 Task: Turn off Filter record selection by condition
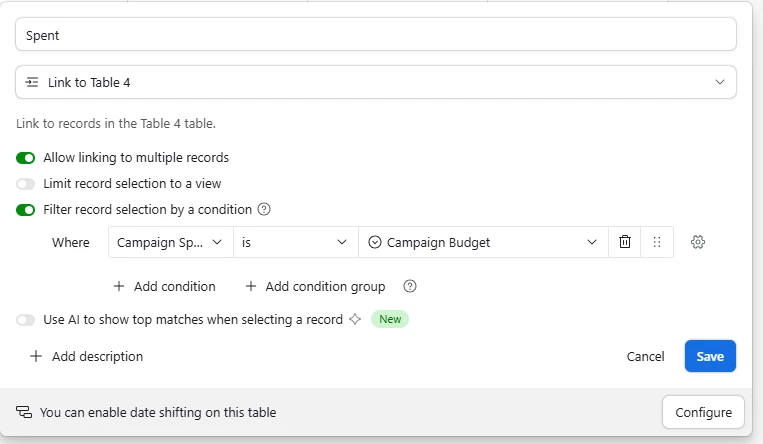click(26, 210)
